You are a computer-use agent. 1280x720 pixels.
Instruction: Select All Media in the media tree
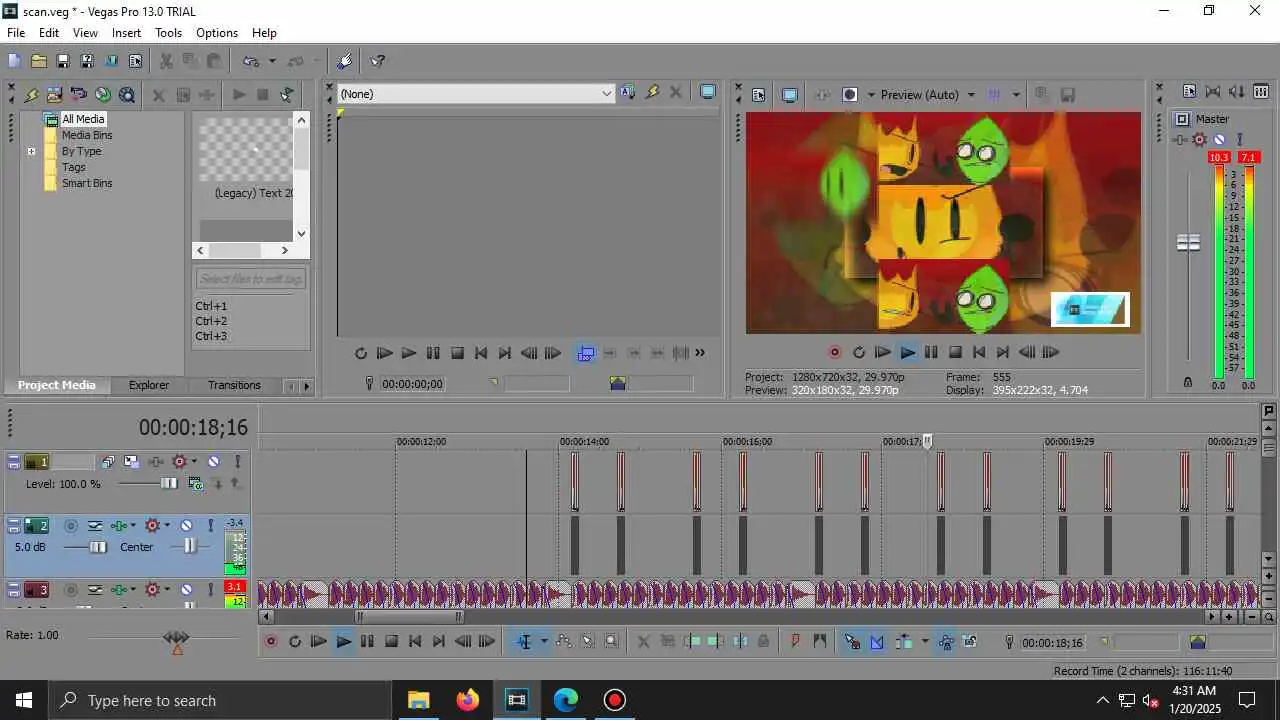[x=83, y=119]
